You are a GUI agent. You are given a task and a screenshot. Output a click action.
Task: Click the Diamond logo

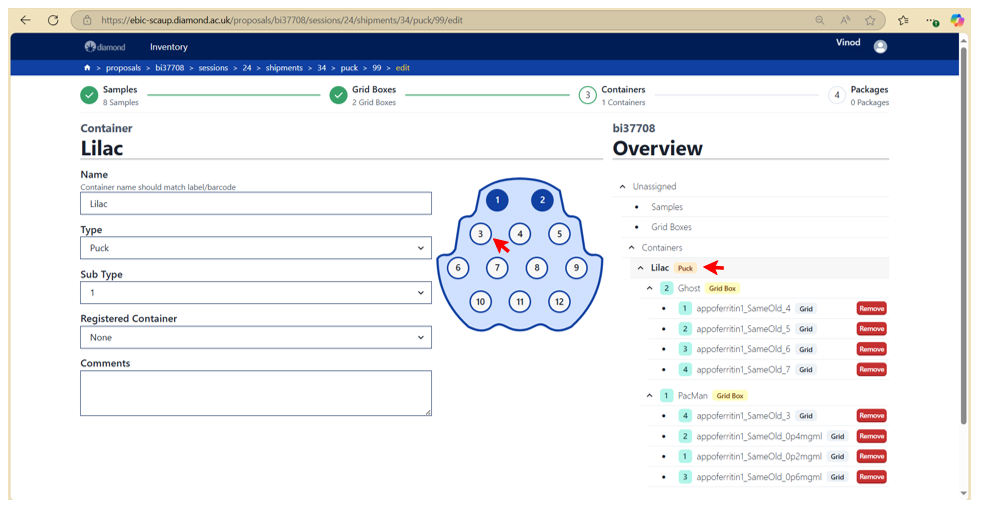(x=105, y=46)
